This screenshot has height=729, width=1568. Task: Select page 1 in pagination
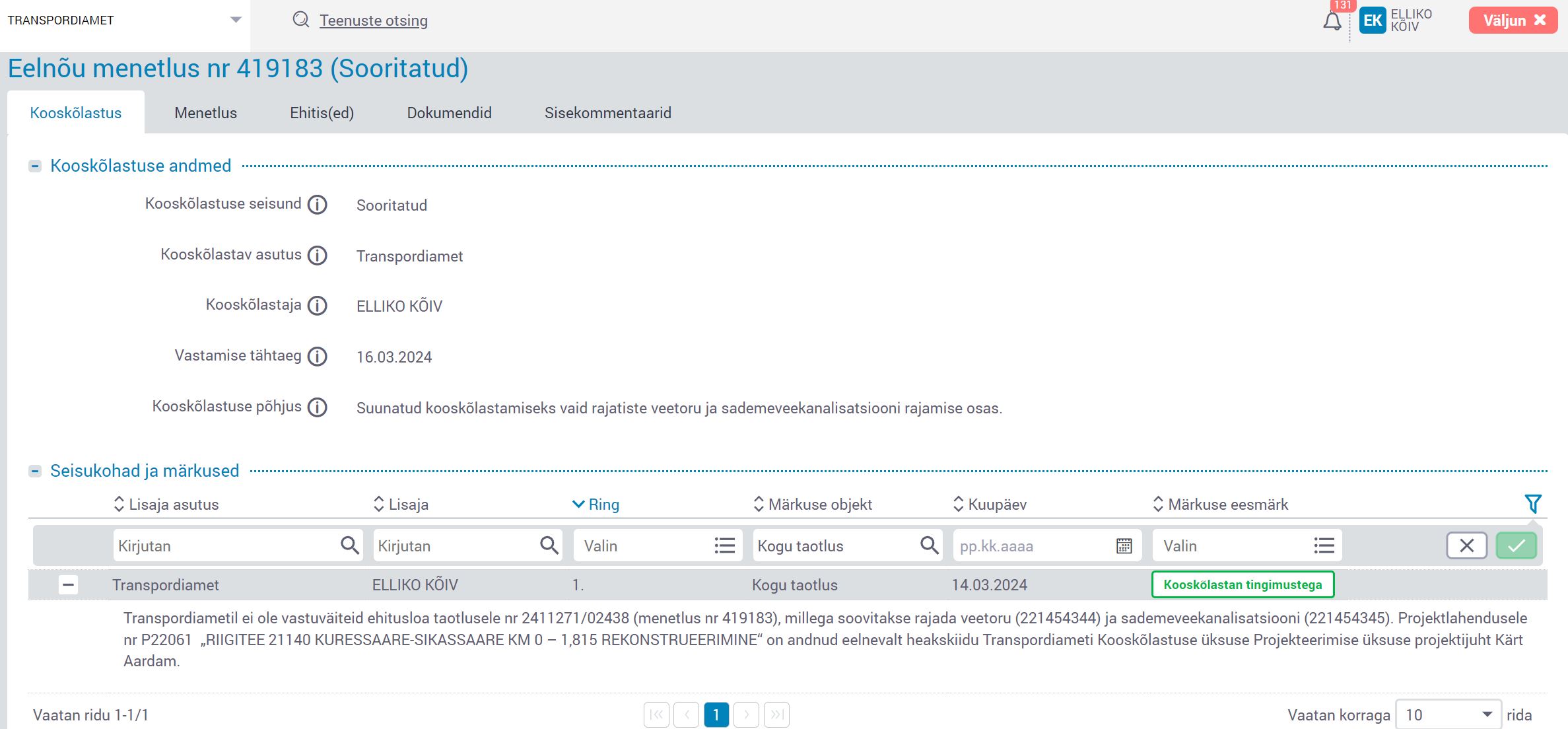point(716,714)
